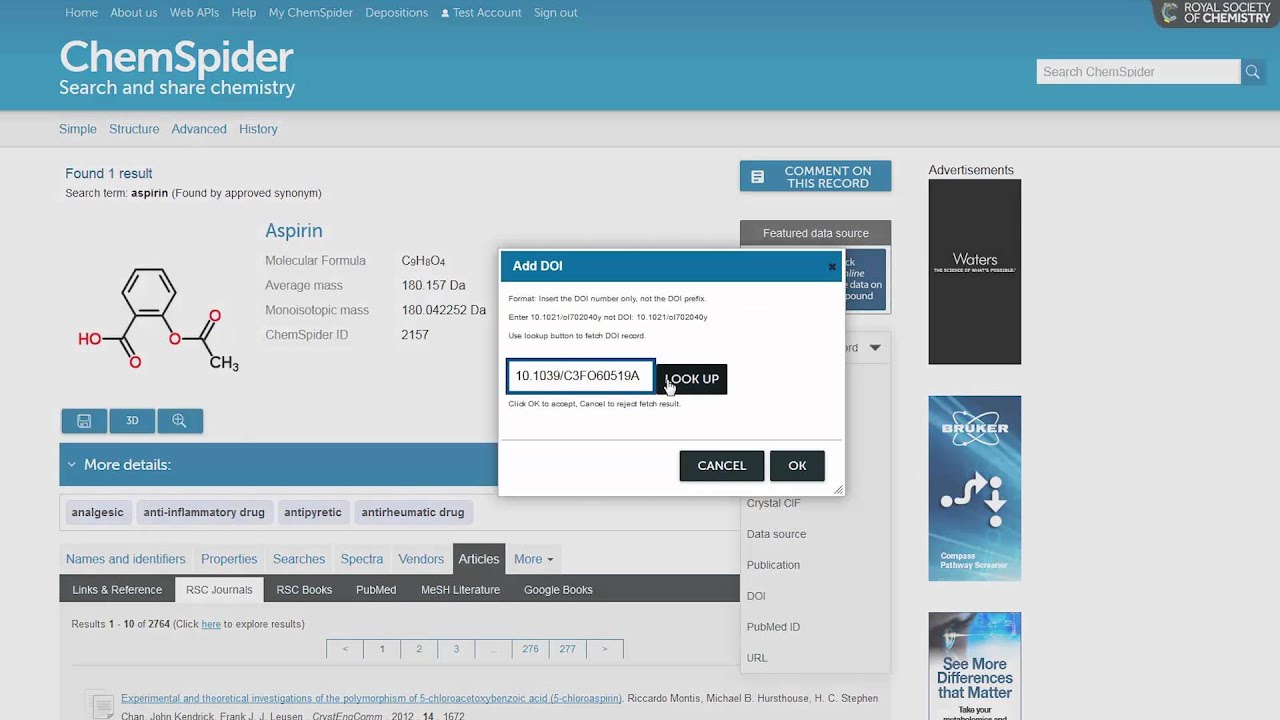Open the 3D structure view button
The width and height of the screenshot is (1280, 720).
coord(132,421)
